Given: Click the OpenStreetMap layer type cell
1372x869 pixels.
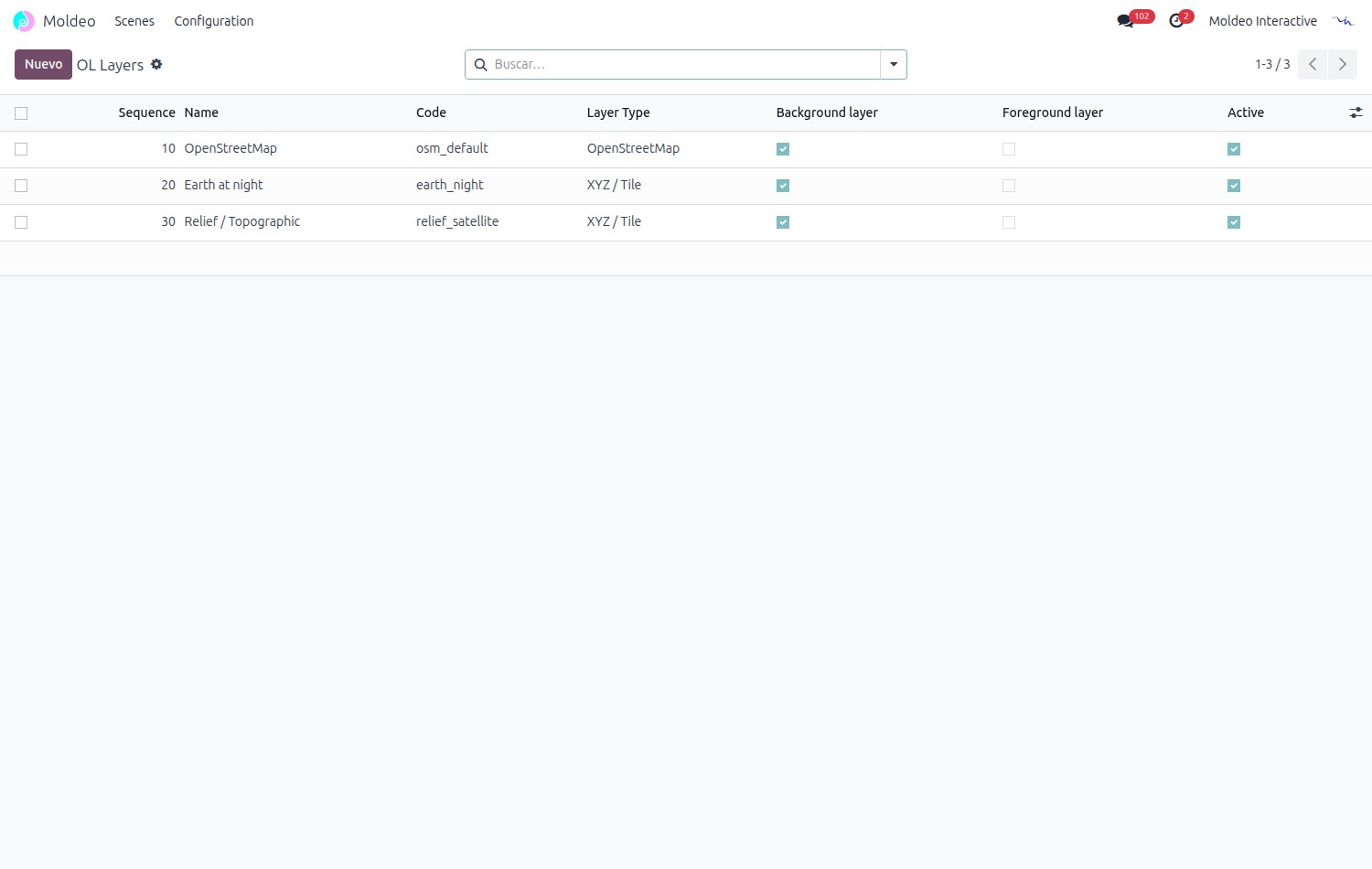Looking at the screenshot, I should click(x=633, y=148).
